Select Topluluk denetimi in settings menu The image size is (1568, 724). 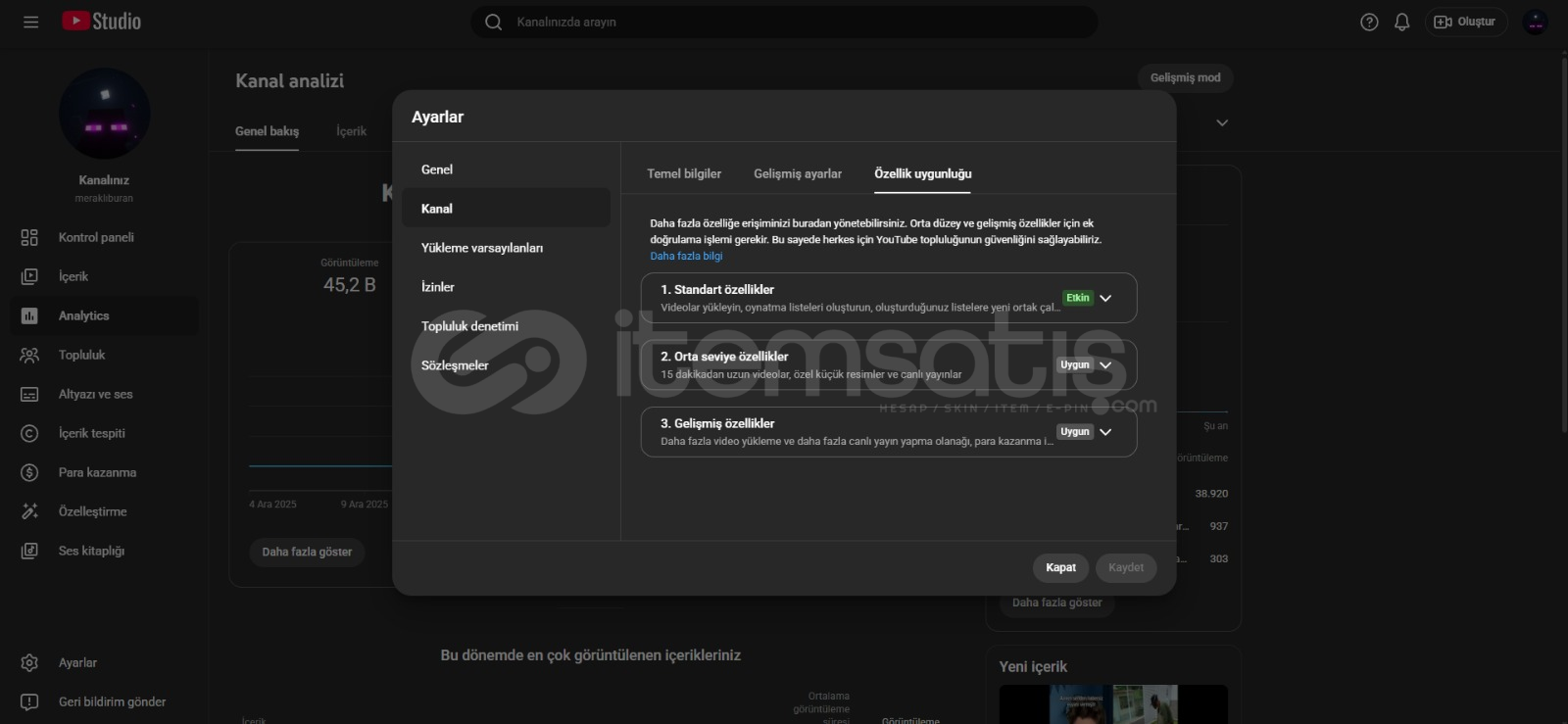click(469, 326)
